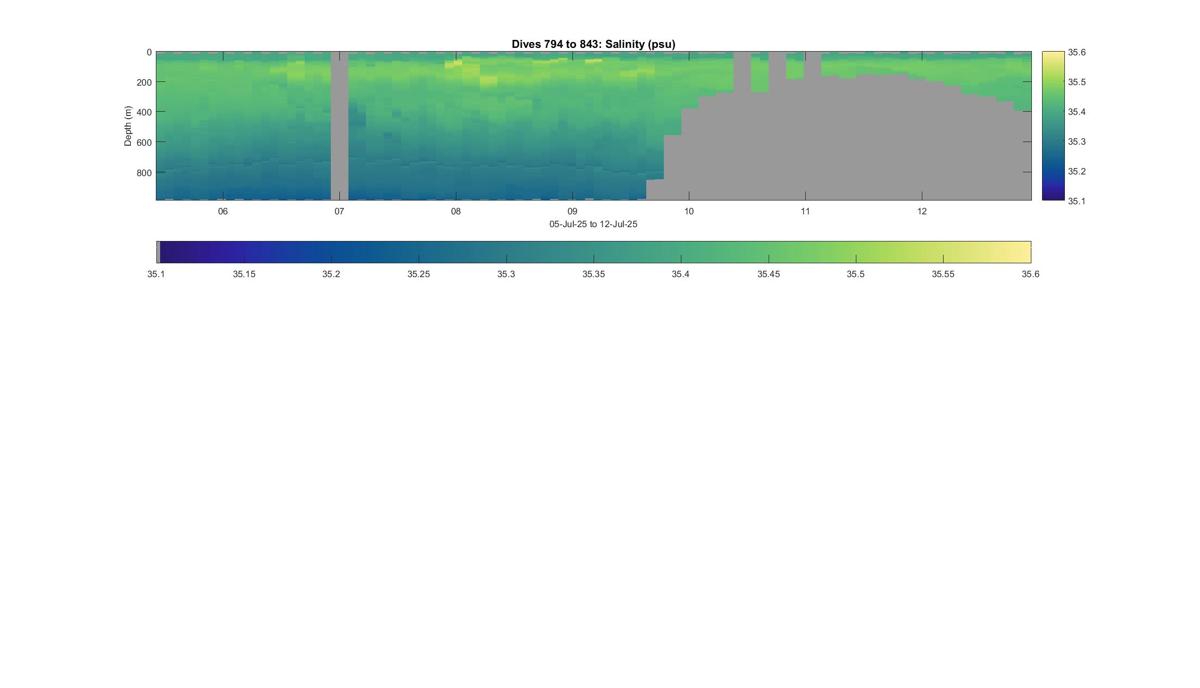Select the x-axis tick label 06
This screenshot has width=1200, height=688.
223,211
